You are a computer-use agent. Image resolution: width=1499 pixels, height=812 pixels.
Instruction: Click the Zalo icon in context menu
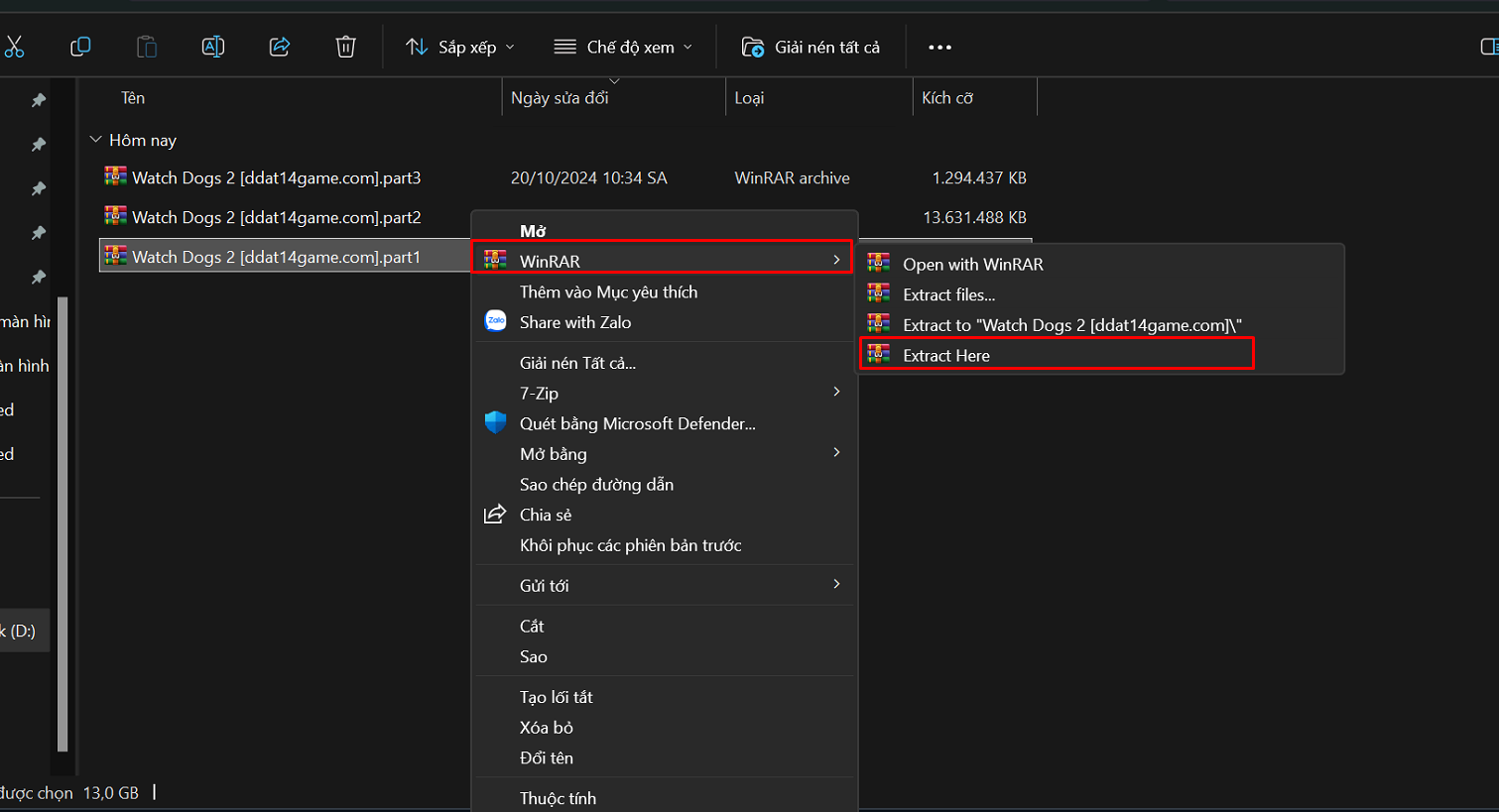pos(495,321)
